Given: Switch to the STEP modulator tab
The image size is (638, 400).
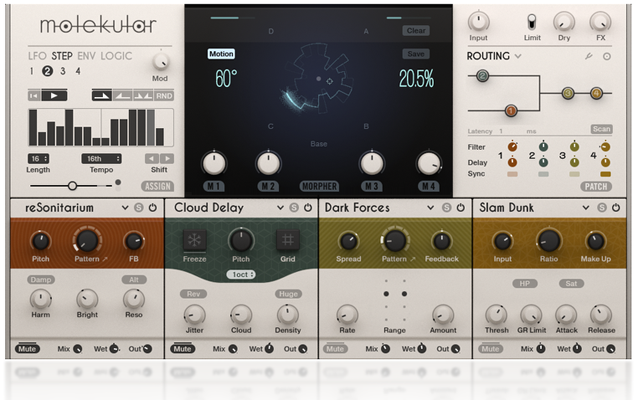Looking at the screenshot, I should point(62,56).
